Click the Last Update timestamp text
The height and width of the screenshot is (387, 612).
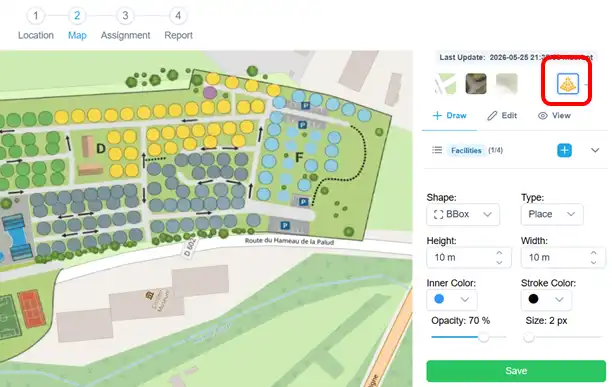click(x=516, y=57)
